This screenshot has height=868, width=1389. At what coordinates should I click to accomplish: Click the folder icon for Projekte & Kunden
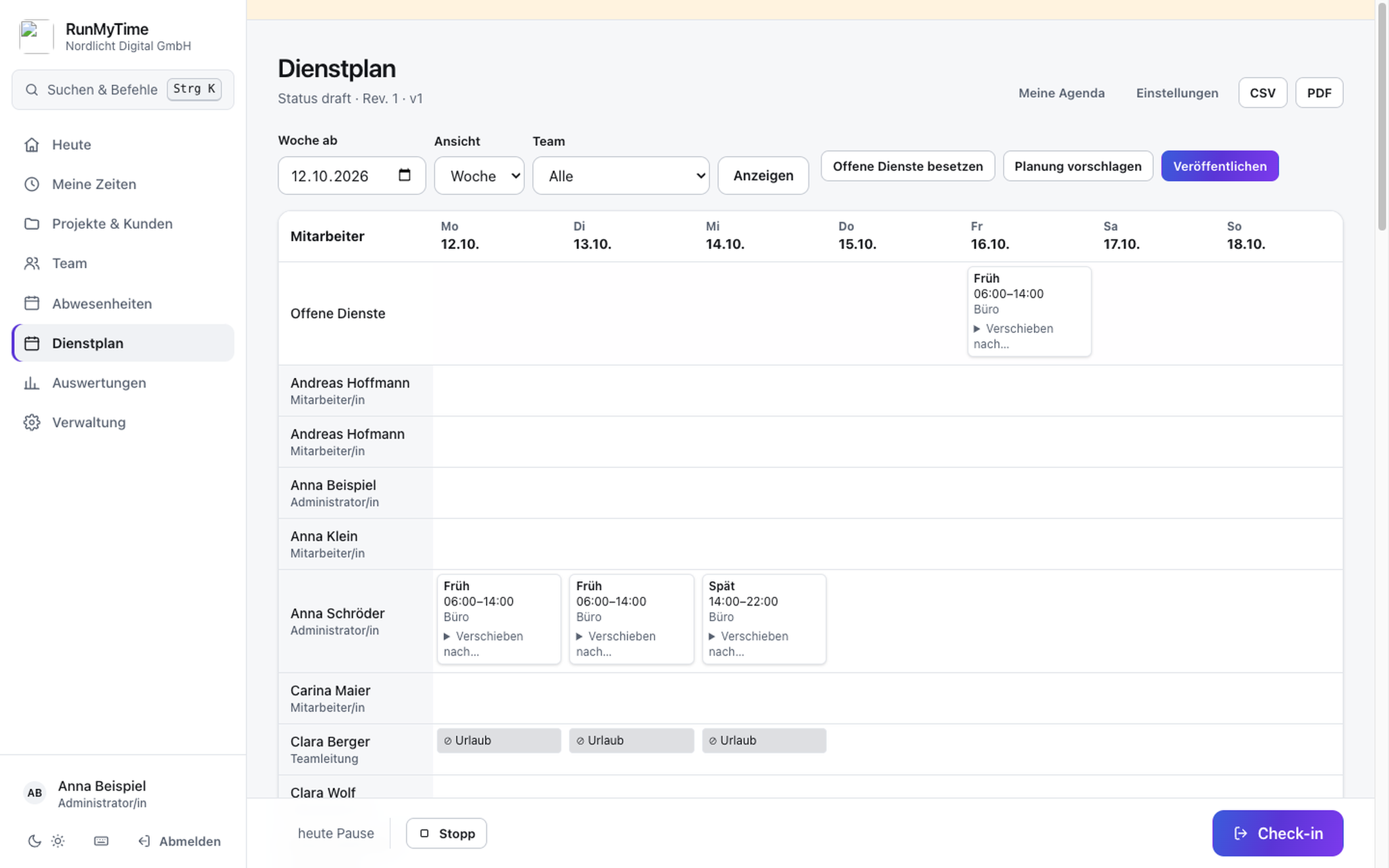pyautogui.click(x=32, y=224)
